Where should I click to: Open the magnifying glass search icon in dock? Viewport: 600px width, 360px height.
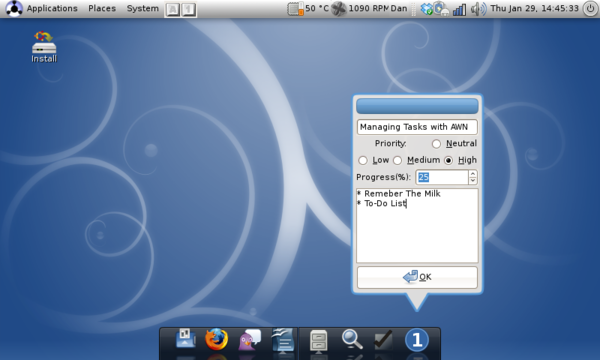[x=352, y=339]
